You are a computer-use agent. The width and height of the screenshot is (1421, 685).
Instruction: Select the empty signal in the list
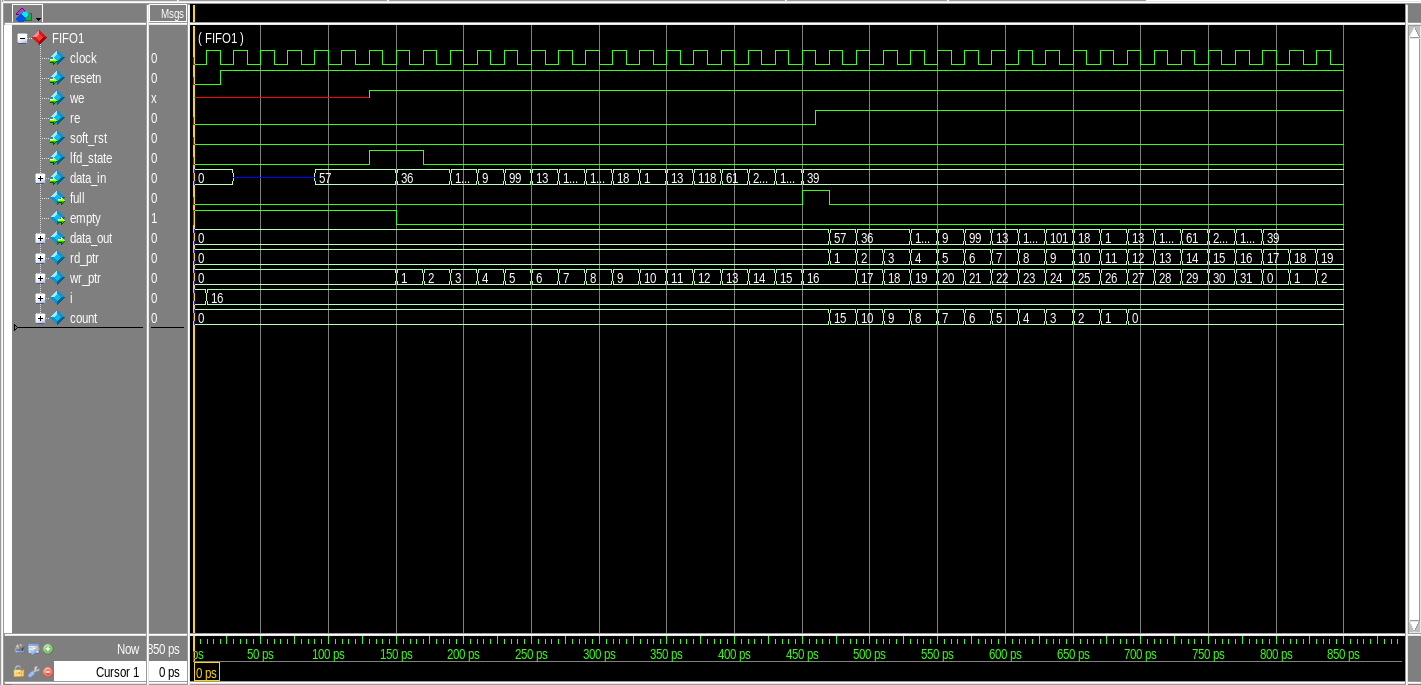85,218
